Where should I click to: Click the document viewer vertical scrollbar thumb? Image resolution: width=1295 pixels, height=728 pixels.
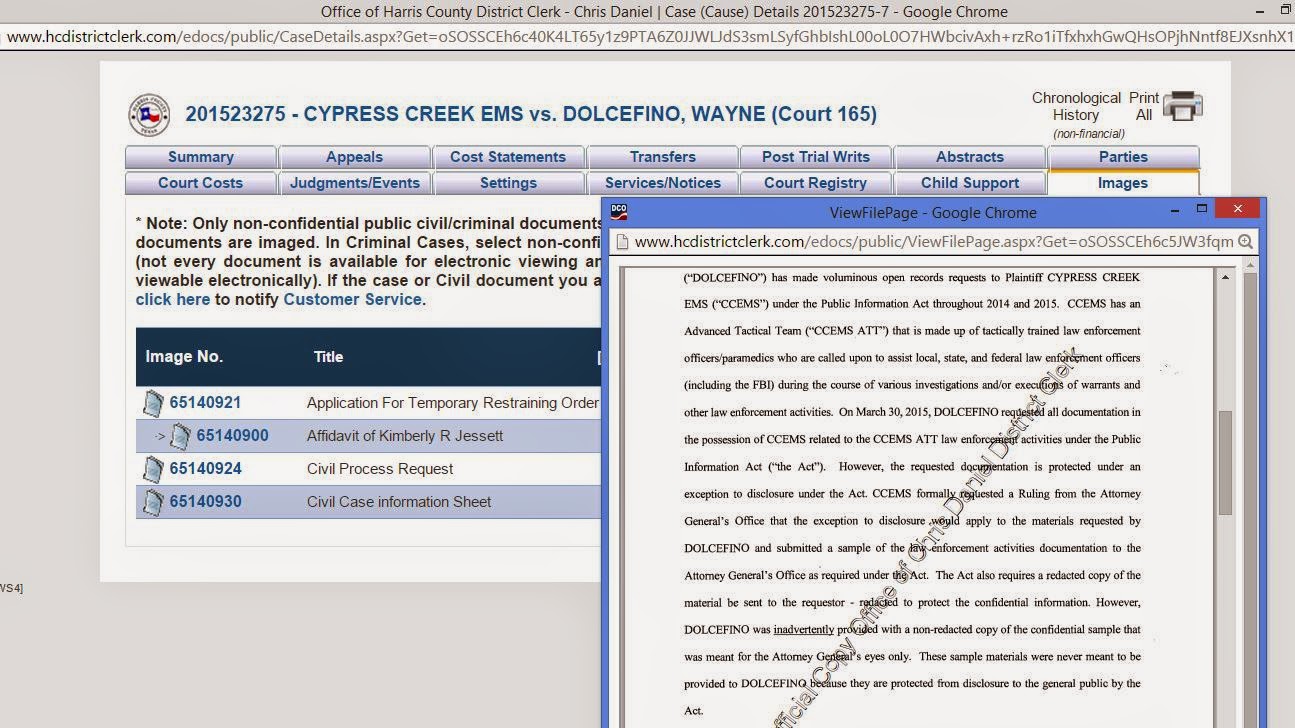[1226, 463]
